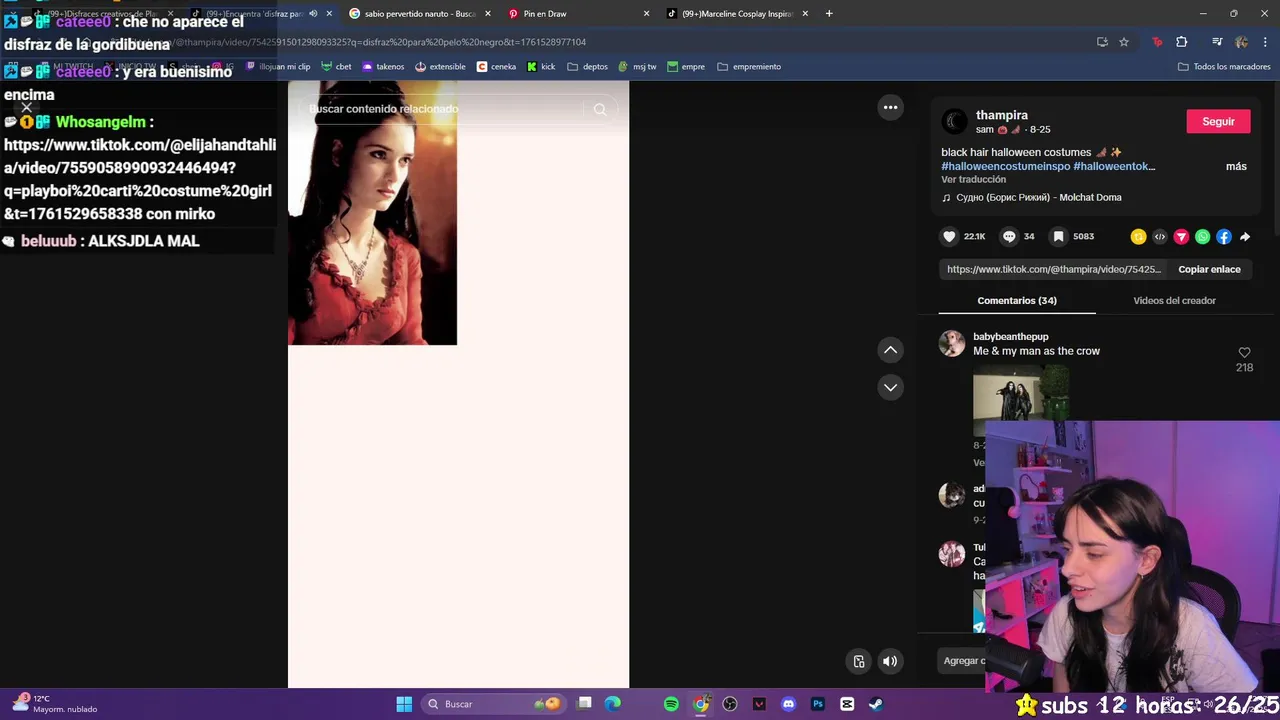Image resolution: width=1280 pixels, height=720 pixels.
Task: Click the taskbar Buscar search box
Action: point(494,704)
